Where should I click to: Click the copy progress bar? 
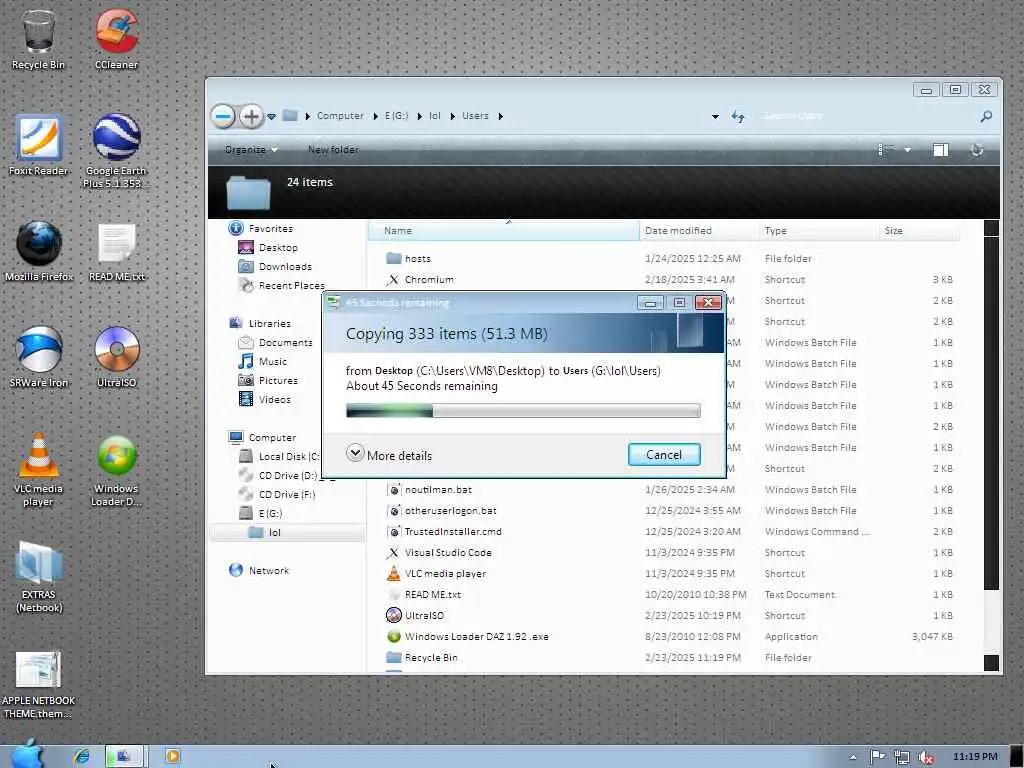point(523,411)
